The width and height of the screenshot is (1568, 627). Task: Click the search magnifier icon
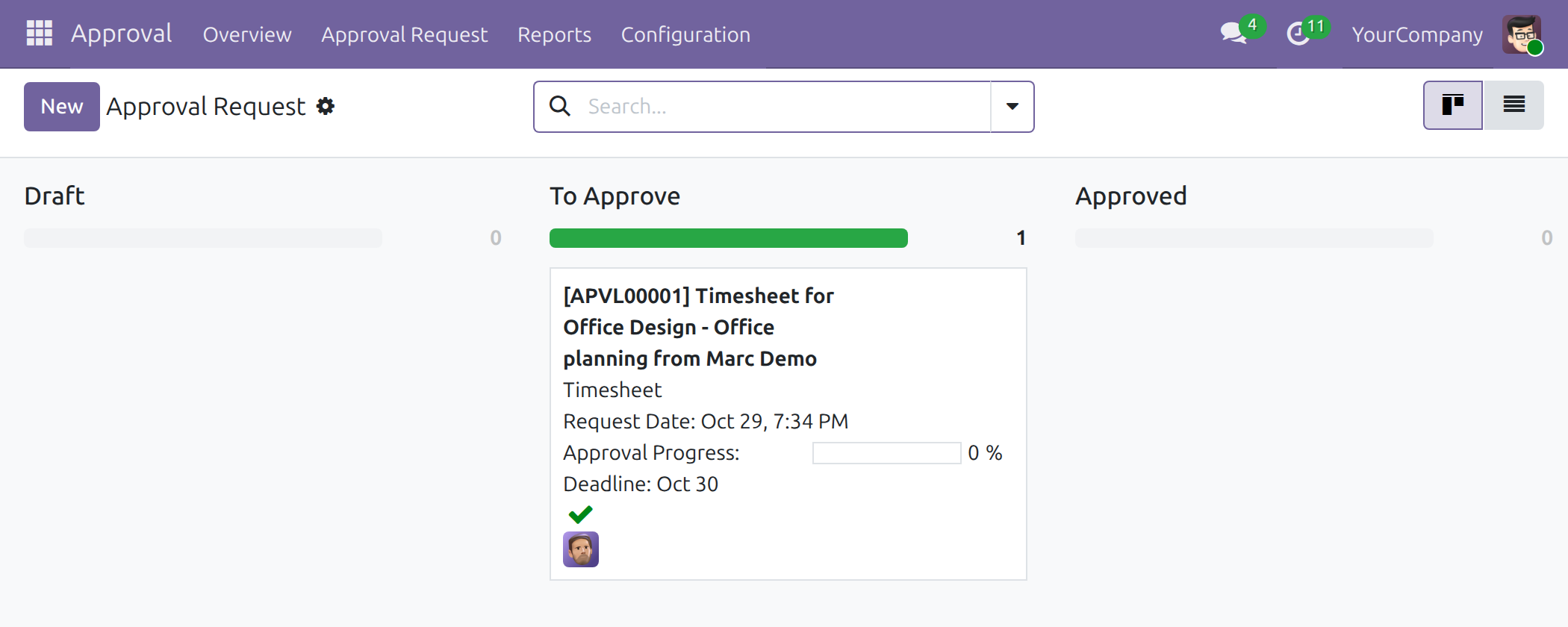point(560,106)
